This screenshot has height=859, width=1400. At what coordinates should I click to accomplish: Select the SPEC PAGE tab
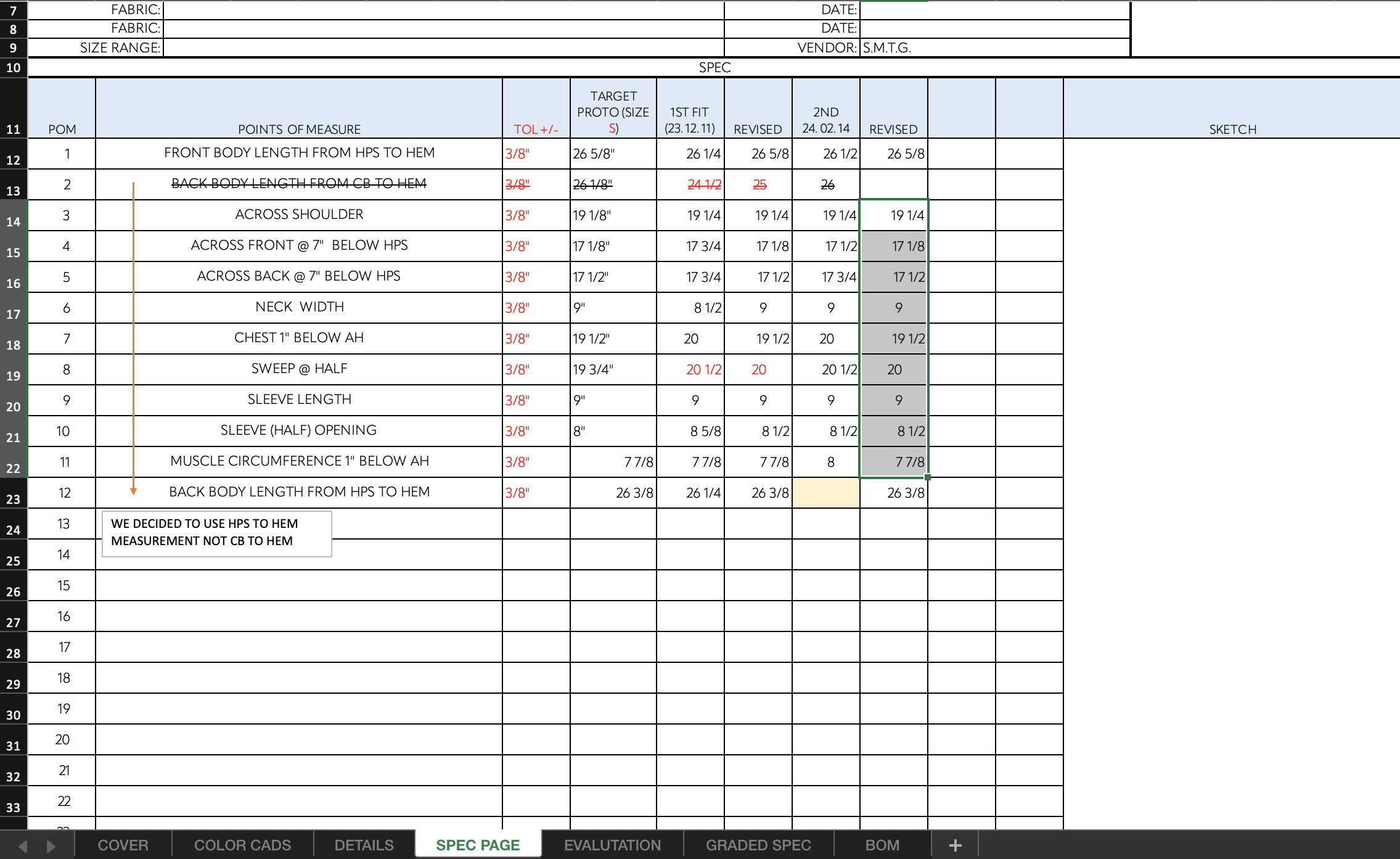coord(478,845)
